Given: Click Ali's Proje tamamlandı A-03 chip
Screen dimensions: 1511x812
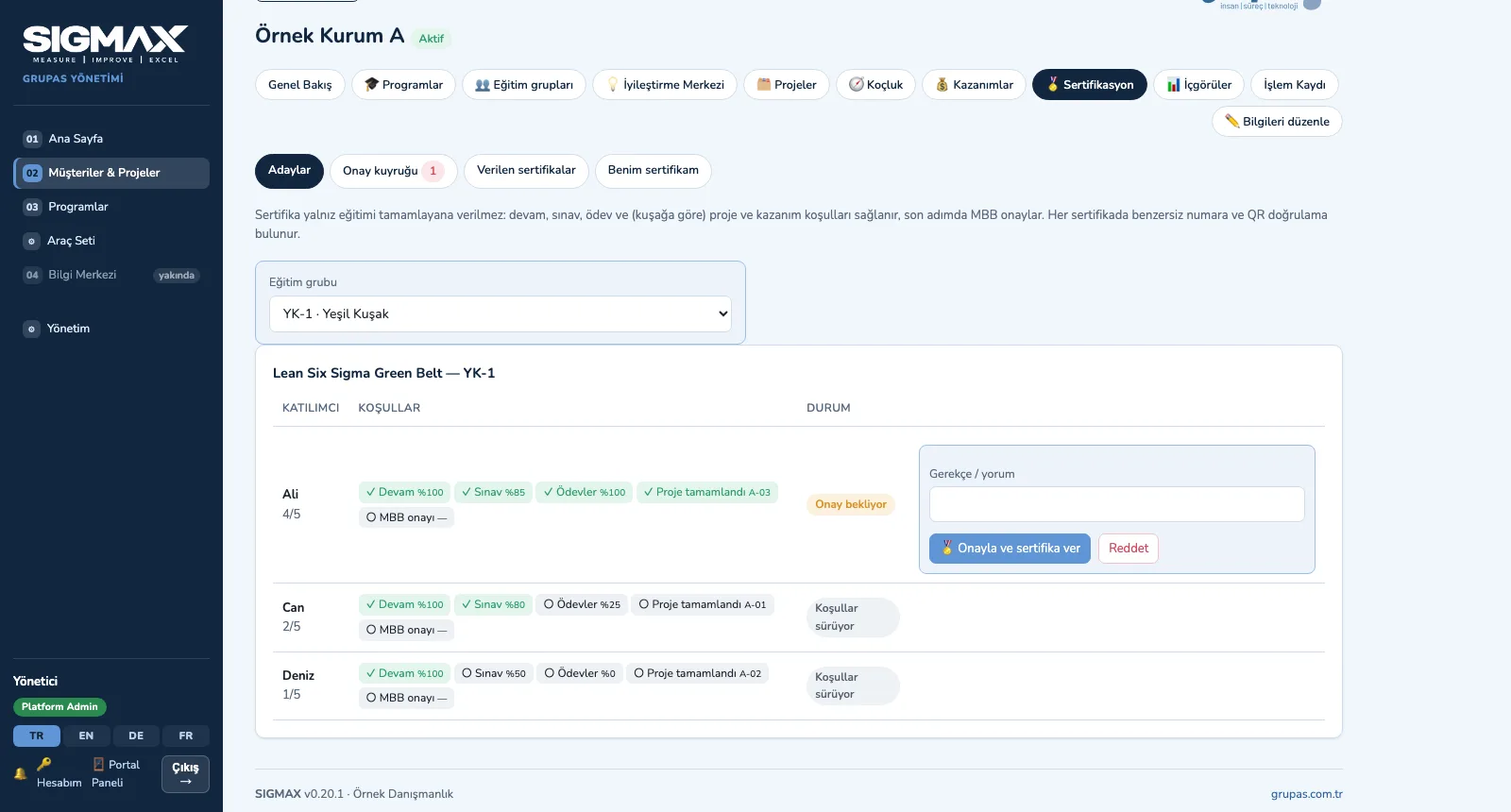Looking at the screenshot, I should pyautogui.click(x=707, y=493).
